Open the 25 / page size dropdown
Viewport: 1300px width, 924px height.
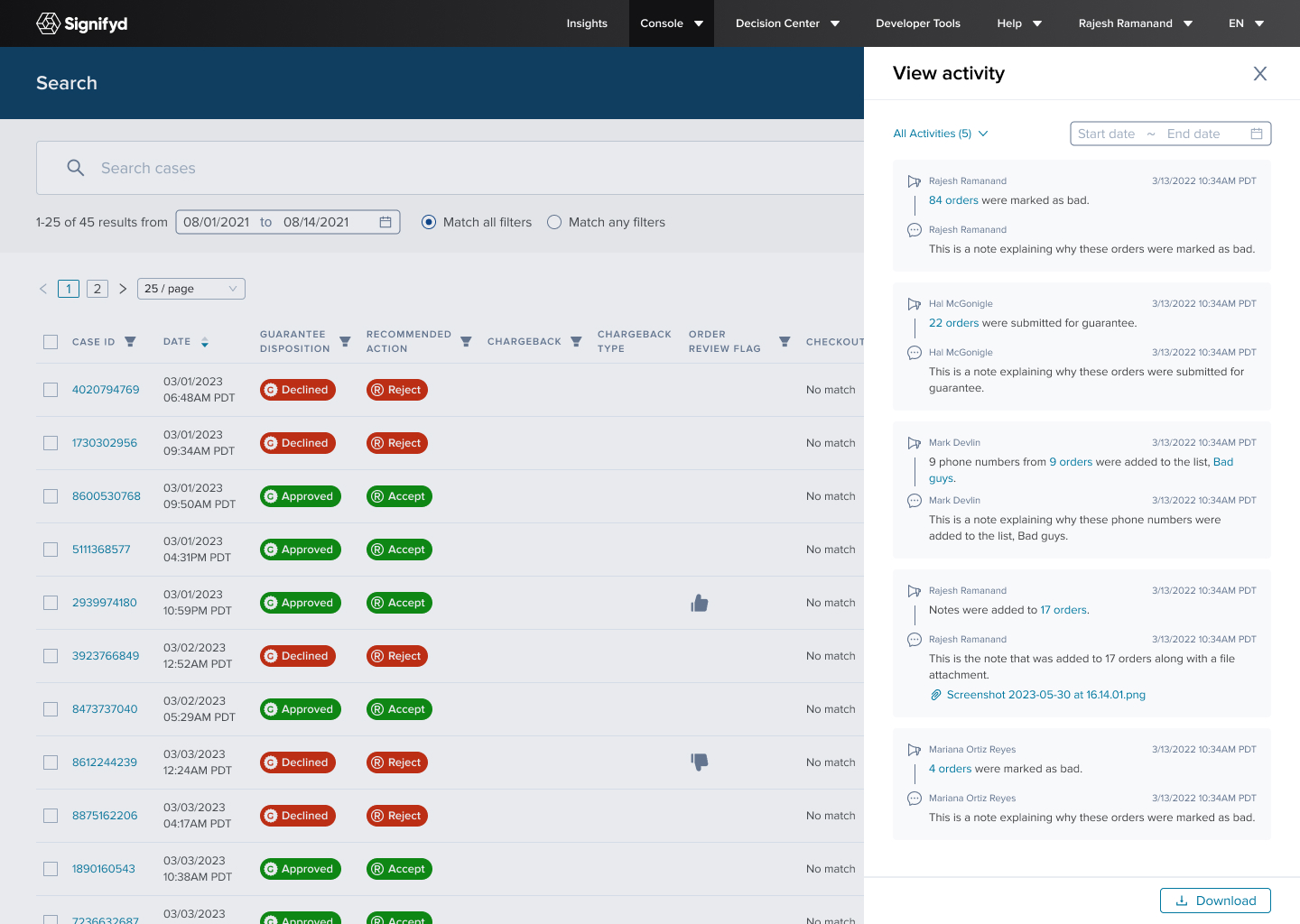pyautogui.click(x=191, y=289)
